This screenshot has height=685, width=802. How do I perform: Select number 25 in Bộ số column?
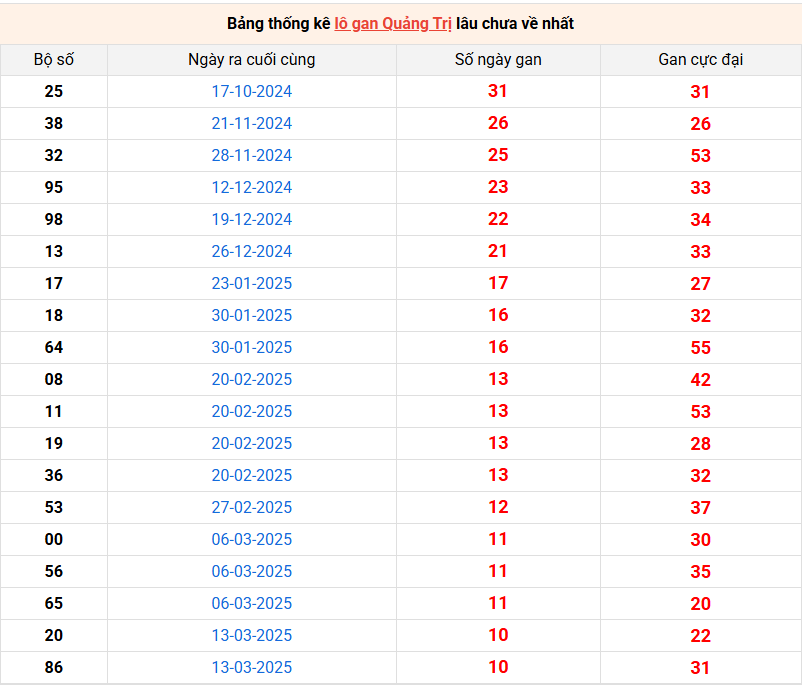[54, 92]
